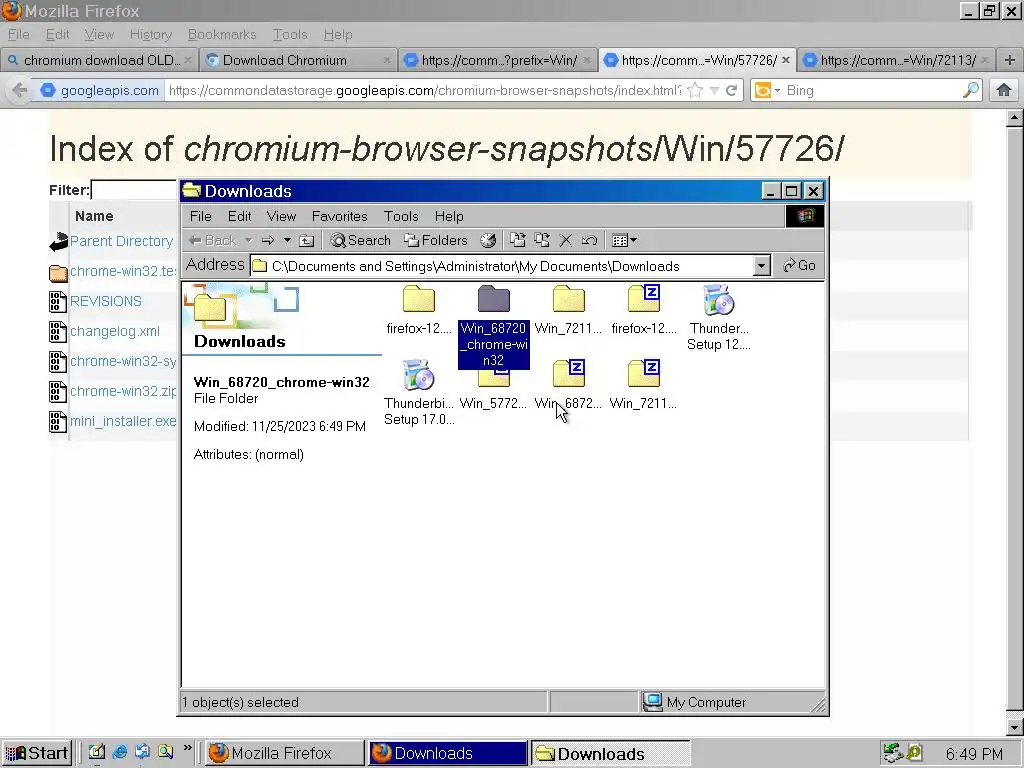Click the bookmark star in the URL bar
This screenshot has height=768, width=1024.
click(695, 90)
